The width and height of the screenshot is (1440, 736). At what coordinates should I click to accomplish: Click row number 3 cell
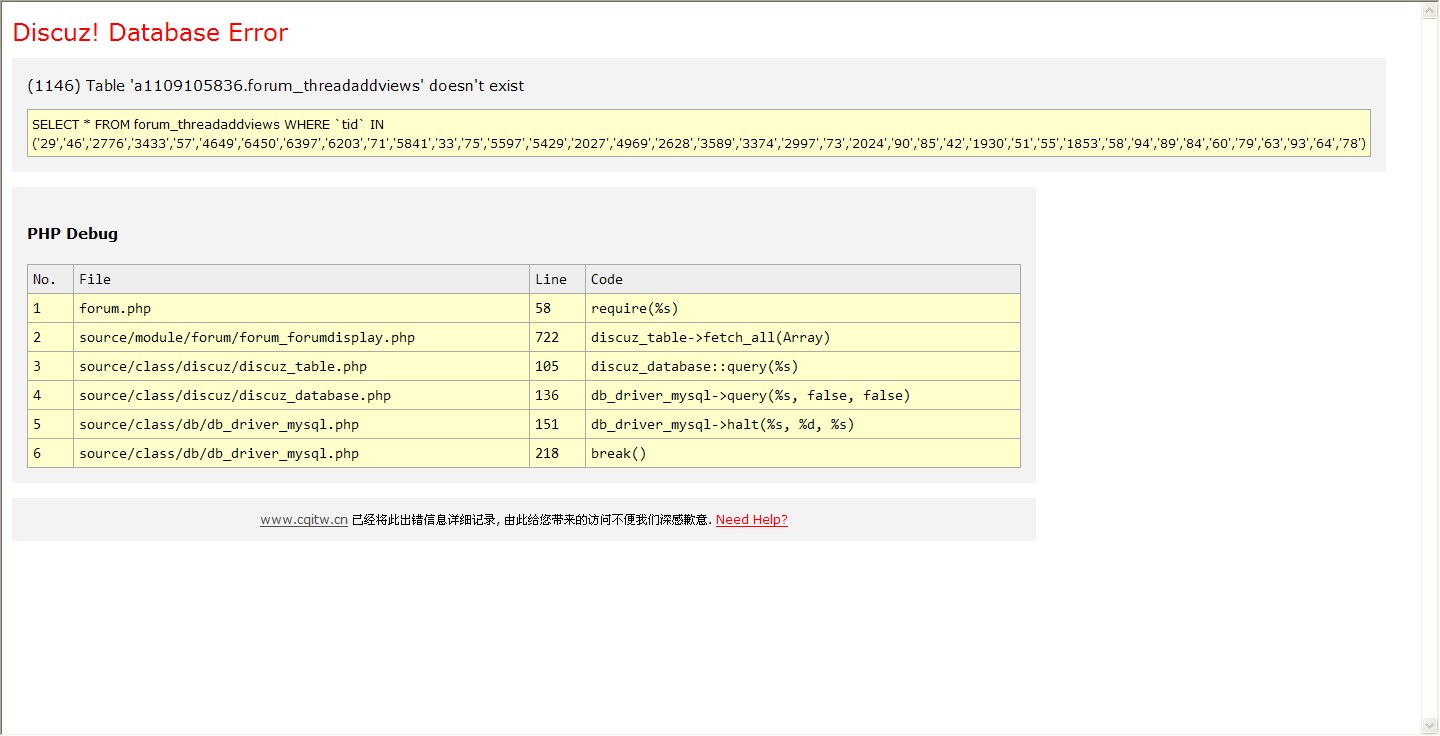[50, 366]
